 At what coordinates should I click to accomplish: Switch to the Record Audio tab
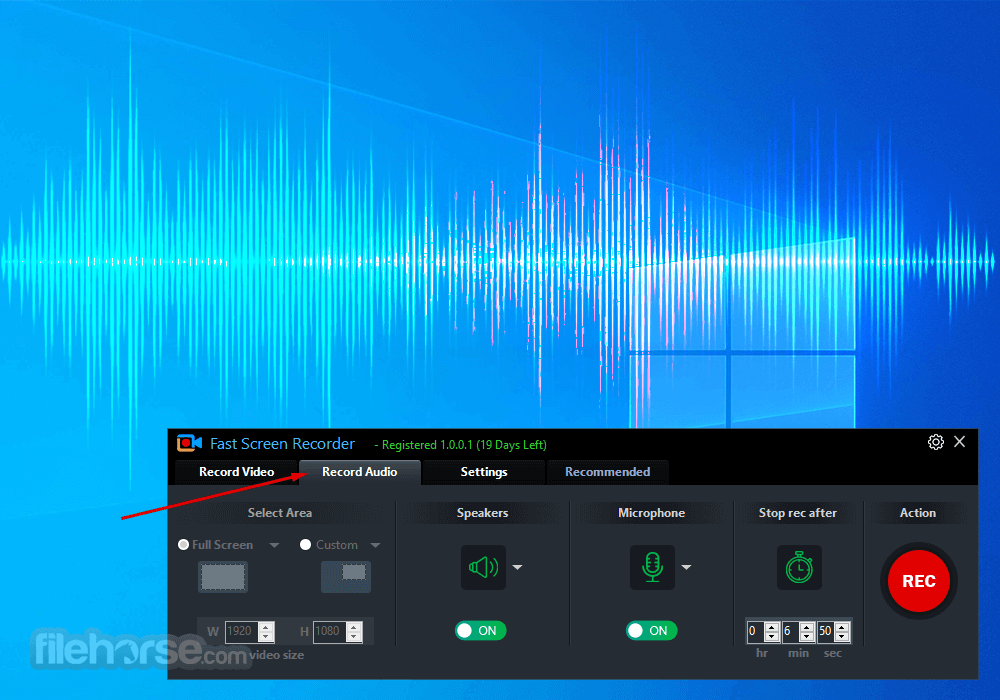360,472
